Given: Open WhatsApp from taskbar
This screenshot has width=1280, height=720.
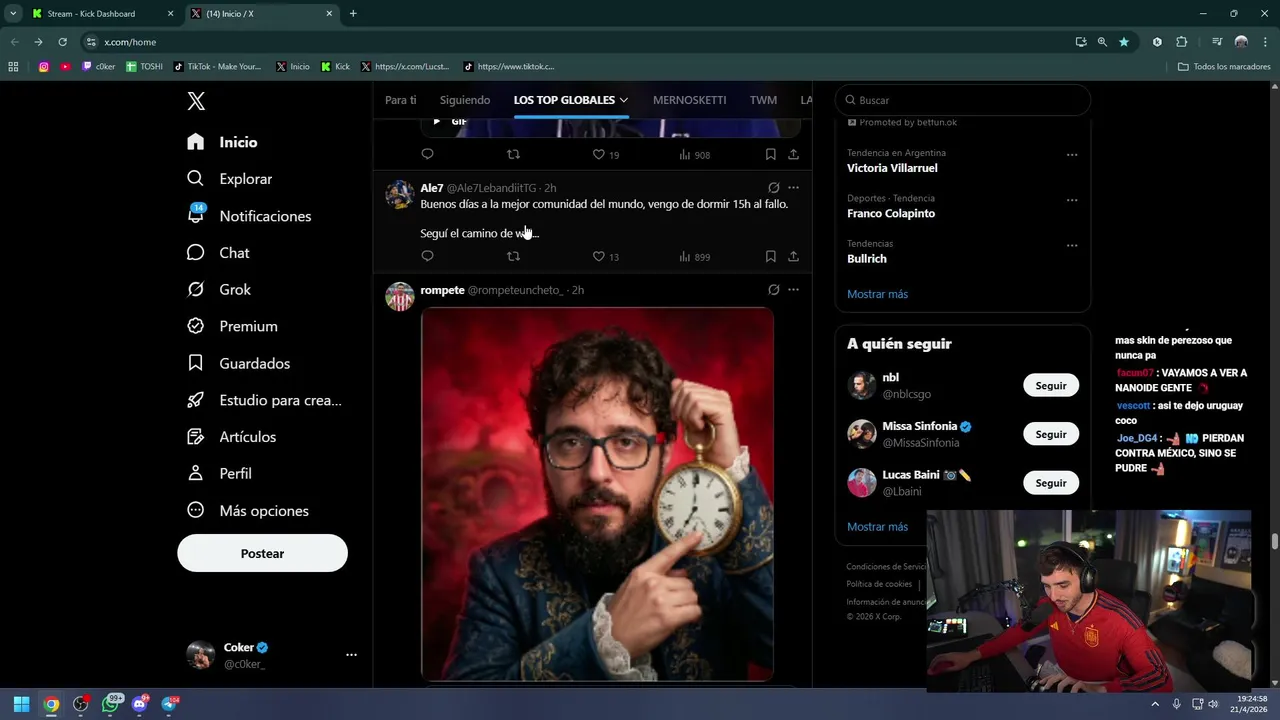Looking at the screenshot, I should (x=111, y=704).
